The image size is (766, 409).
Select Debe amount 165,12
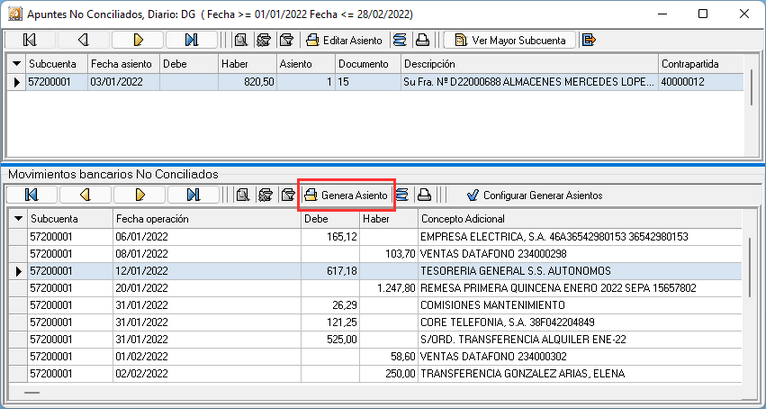(x=330, y=237)
